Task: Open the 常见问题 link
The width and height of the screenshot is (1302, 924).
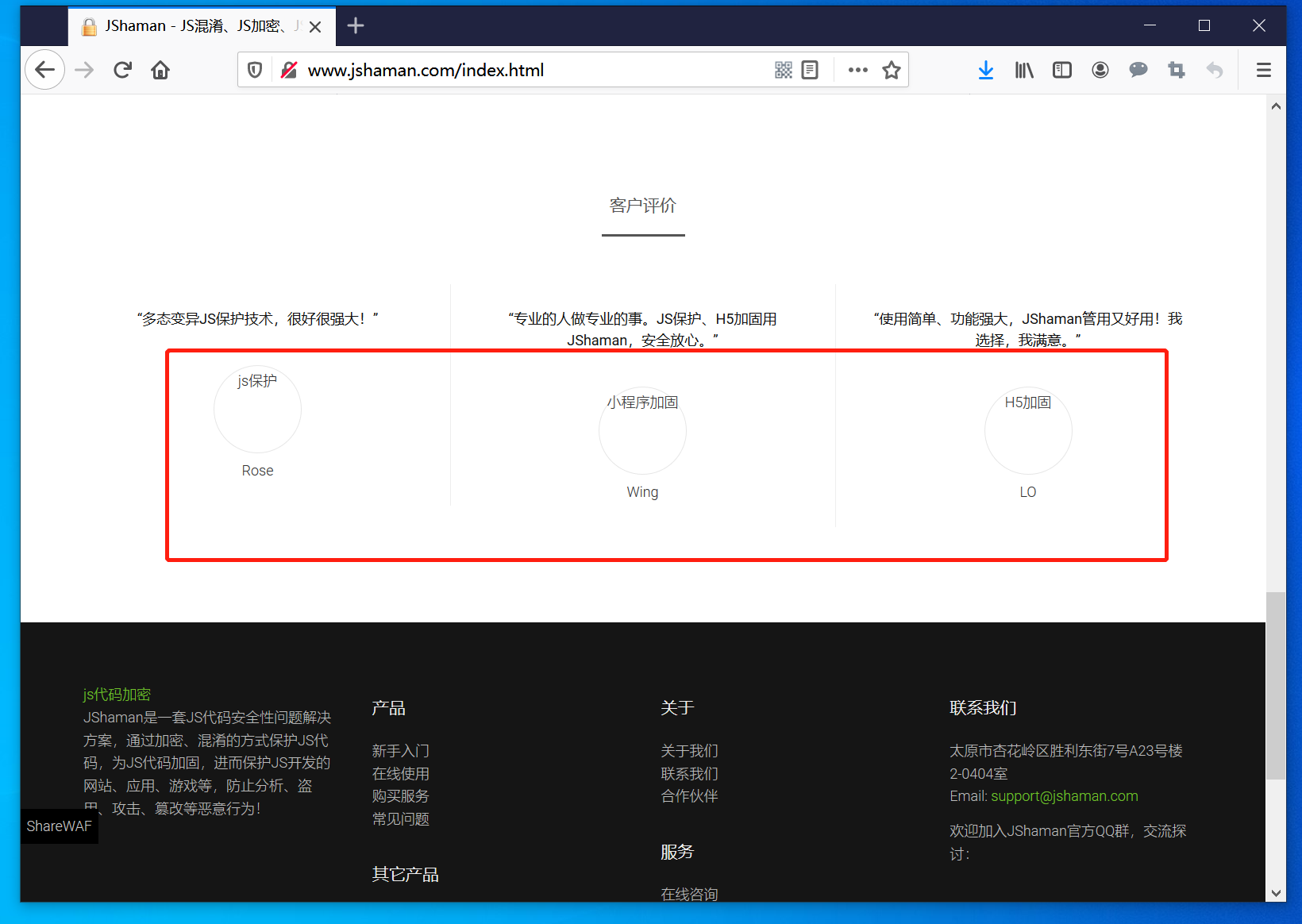Action: [401, 819]
